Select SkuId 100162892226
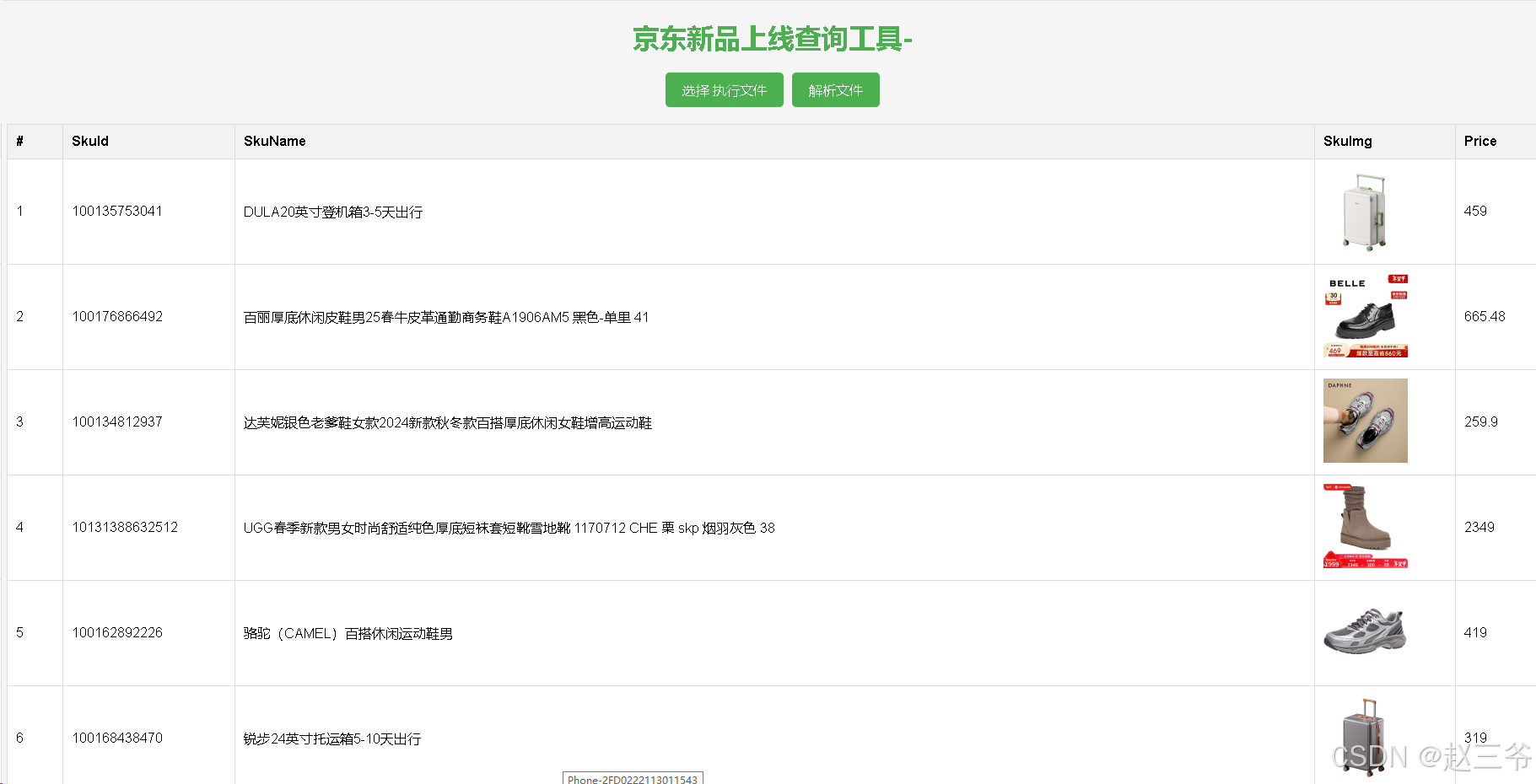1536x784 pixels. pyautogui.click(x=117, y=632)
